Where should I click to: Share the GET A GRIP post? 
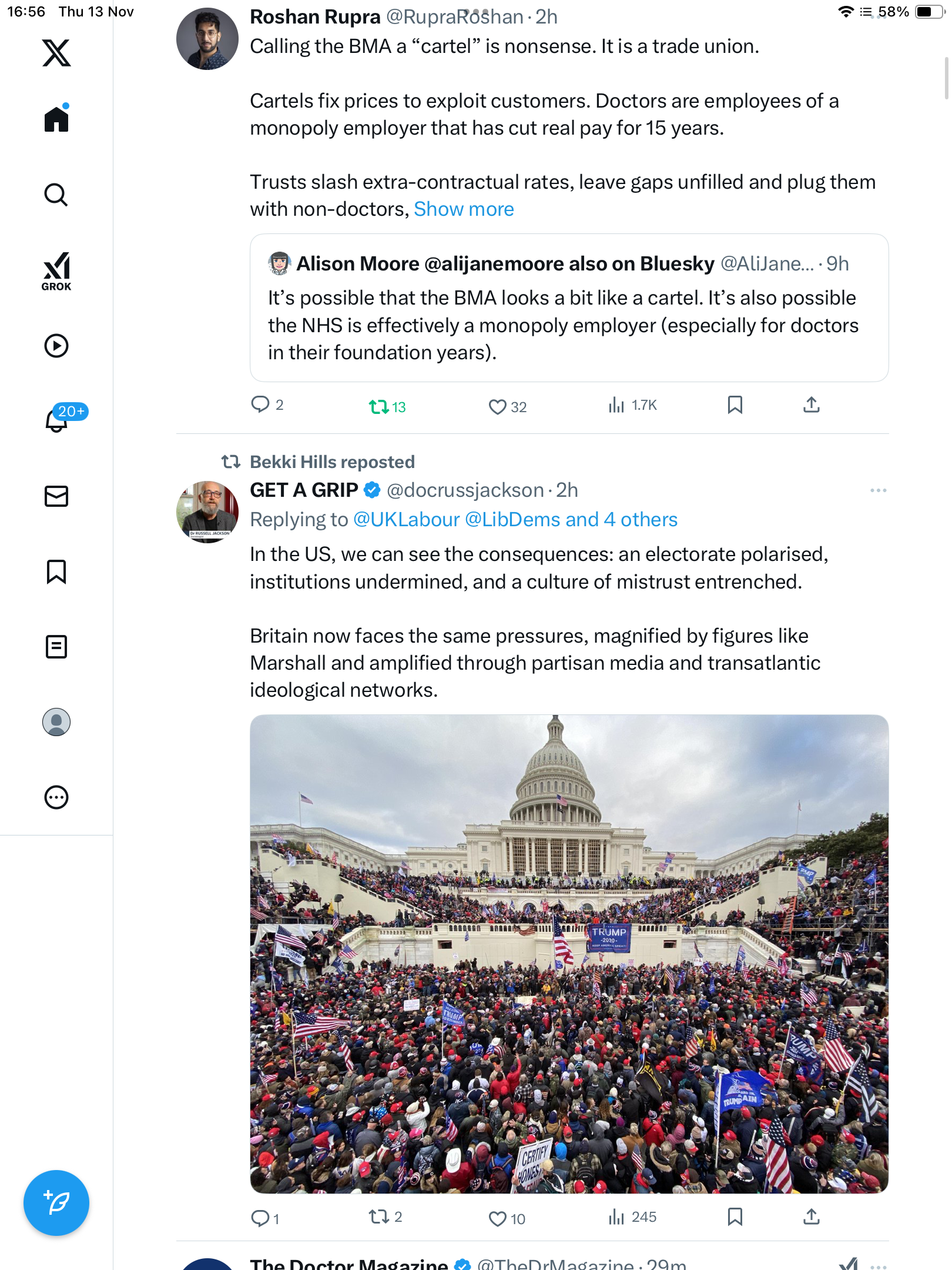tap(811, 1216)
